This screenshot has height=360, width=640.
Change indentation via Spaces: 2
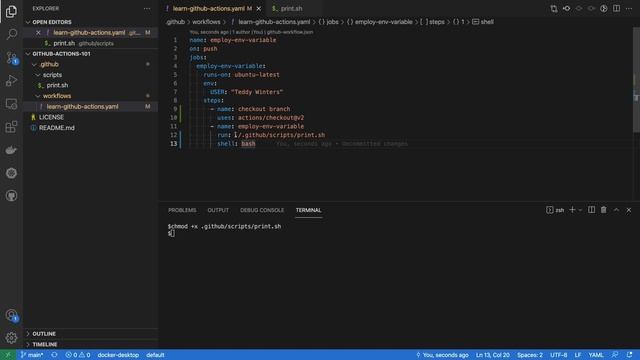530,355
